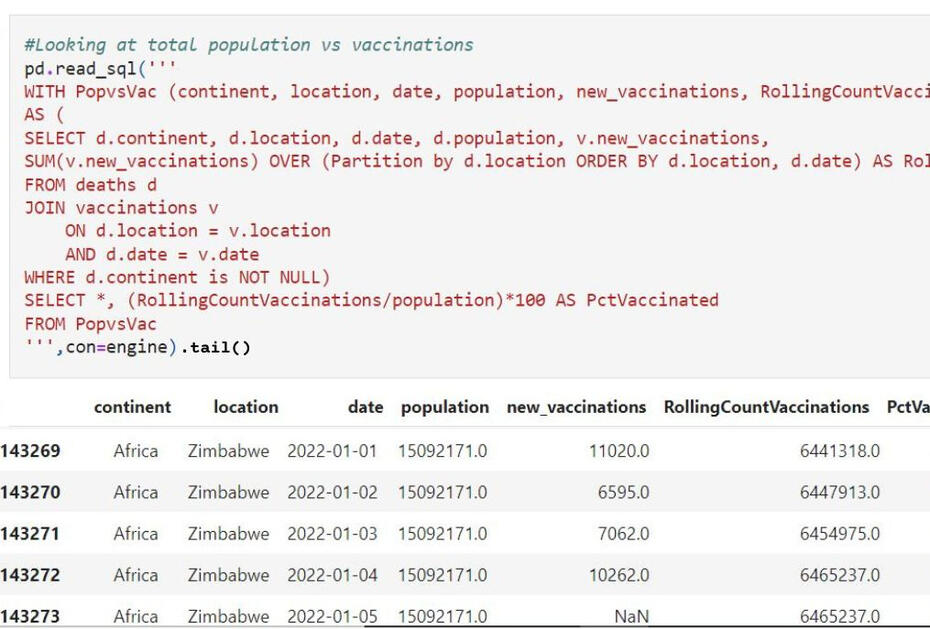
Task: Select row index 143269
Action: tap(30, 451)
